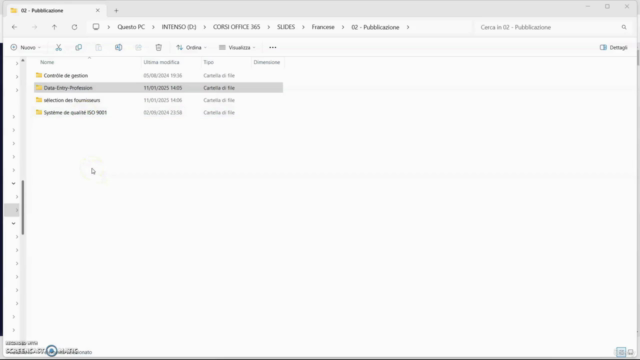Select the Système de qualité ISO 9001 folder
This screenshot has height=360, width=640.
tap(158, 113)
